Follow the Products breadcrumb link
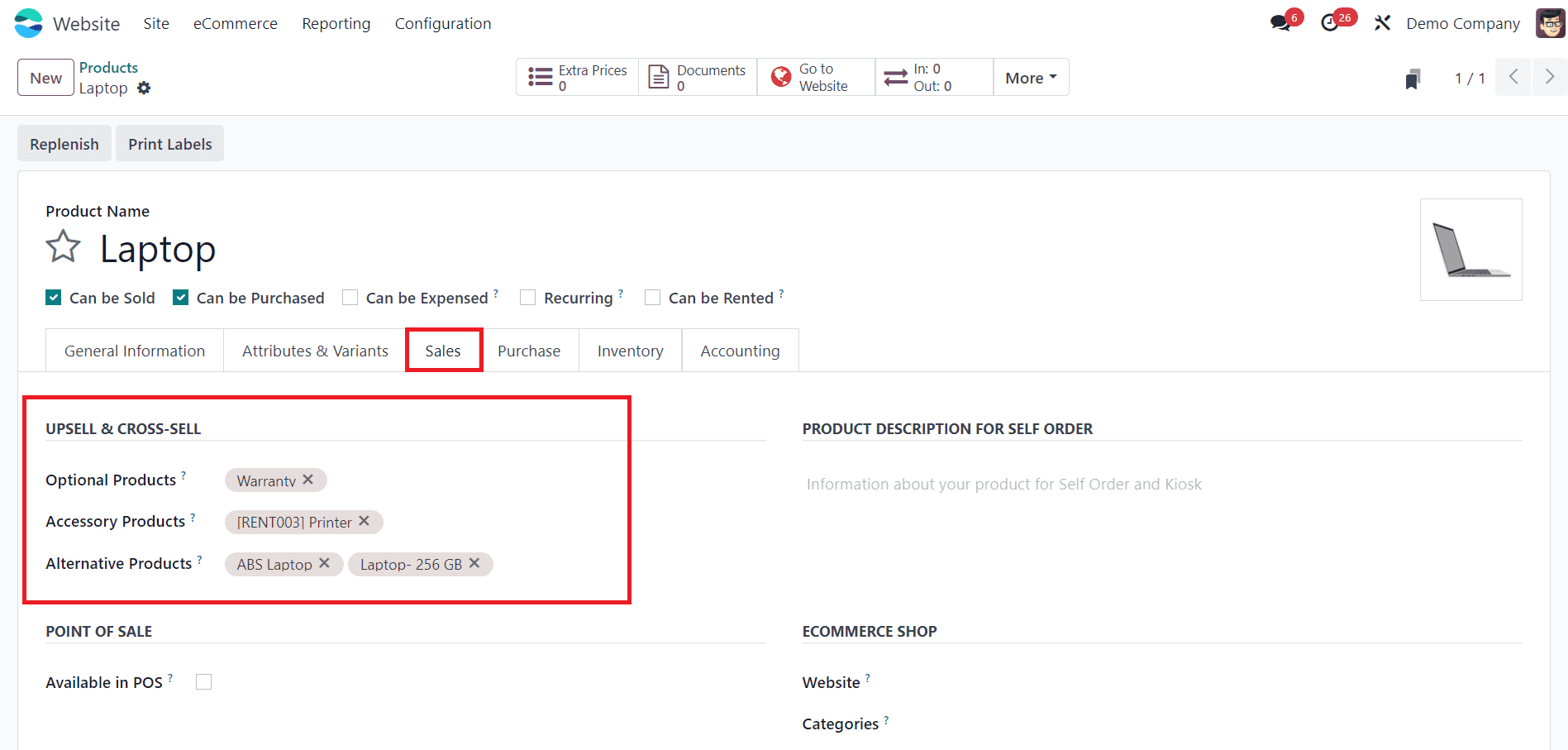Screen dimensions: 1568x750 click(108, 68)
